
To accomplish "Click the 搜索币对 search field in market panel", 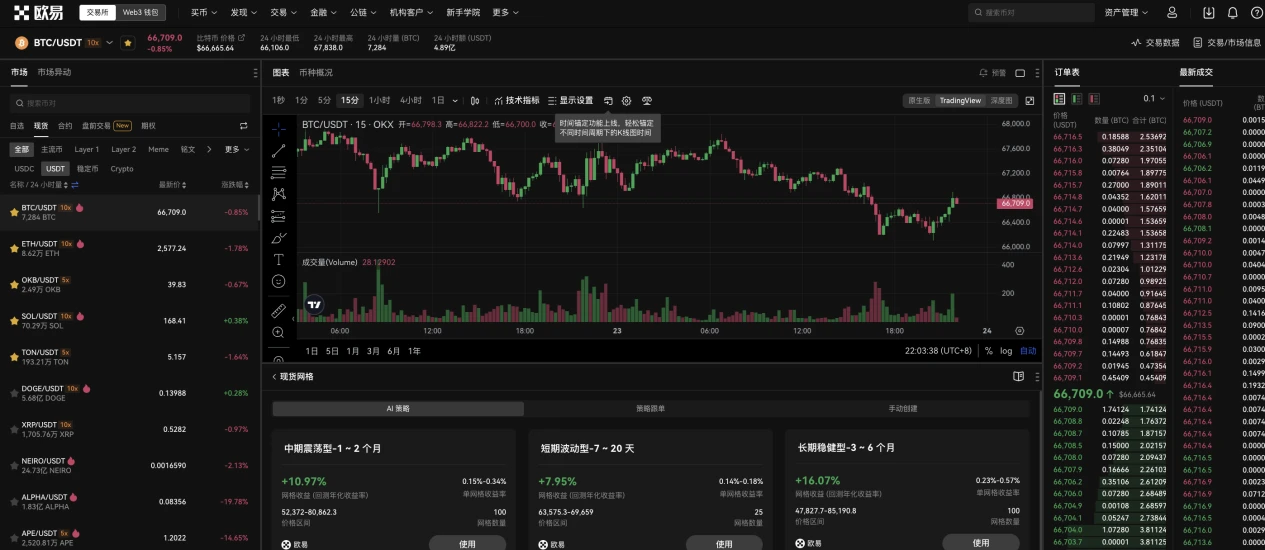I will tap(130, 103).
